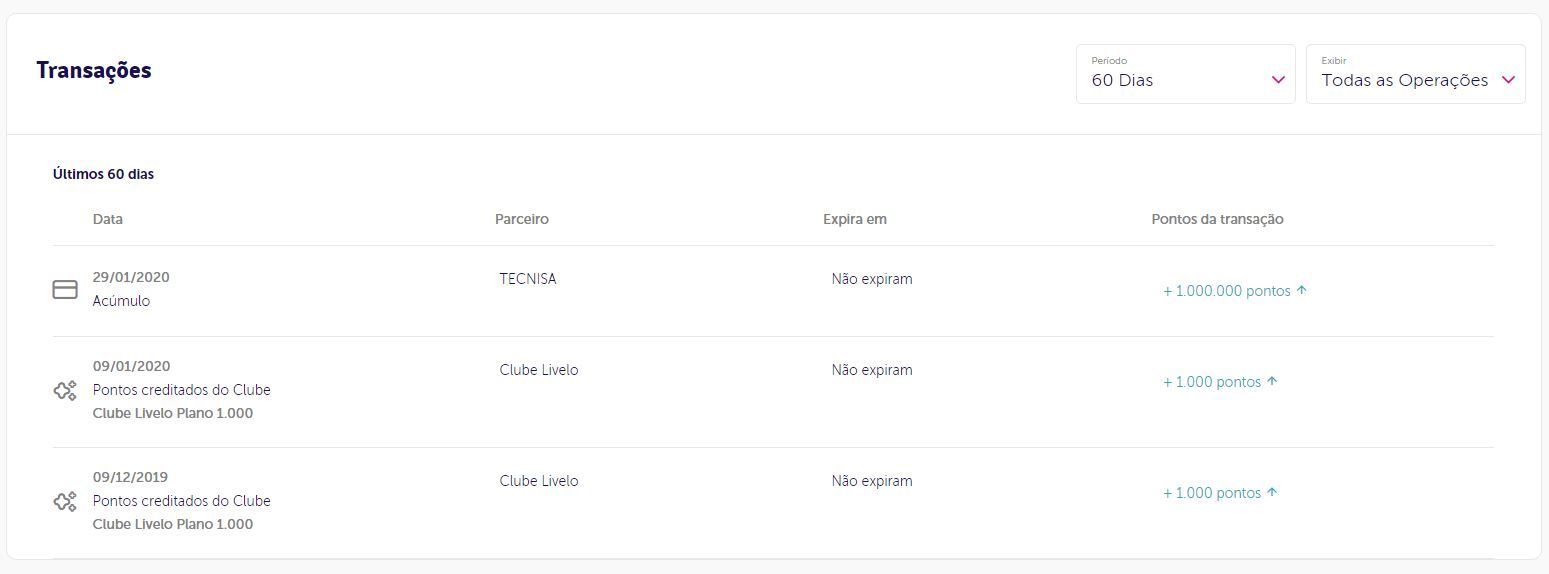Click the TECNISA partner name

point(528,280)
